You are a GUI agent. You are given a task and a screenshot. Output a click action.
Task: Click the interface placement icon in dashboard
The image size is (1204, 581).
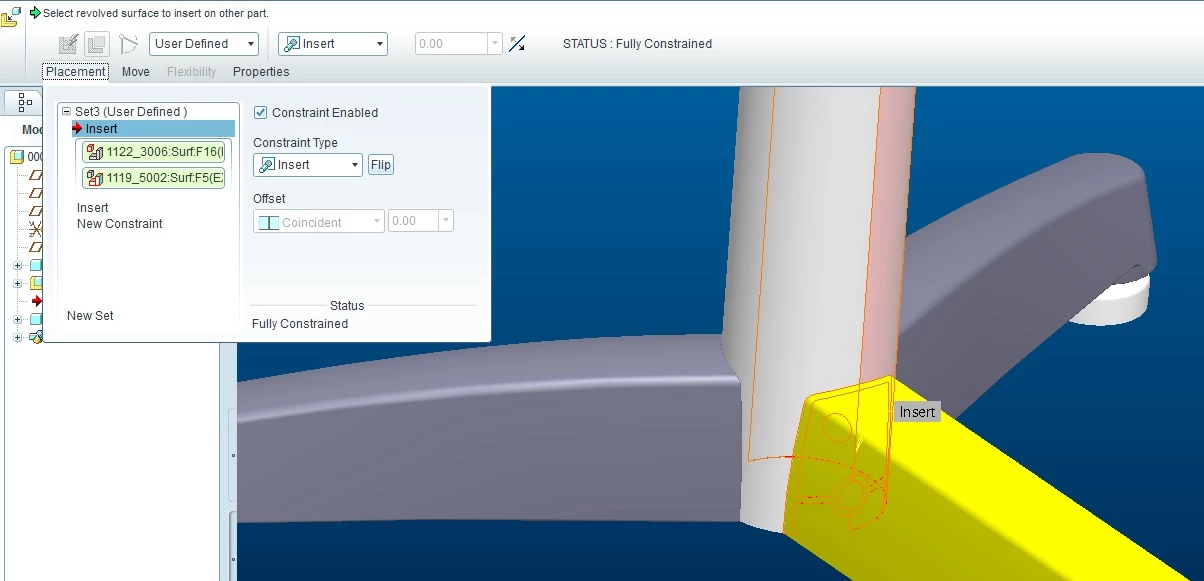coord(69,44)
